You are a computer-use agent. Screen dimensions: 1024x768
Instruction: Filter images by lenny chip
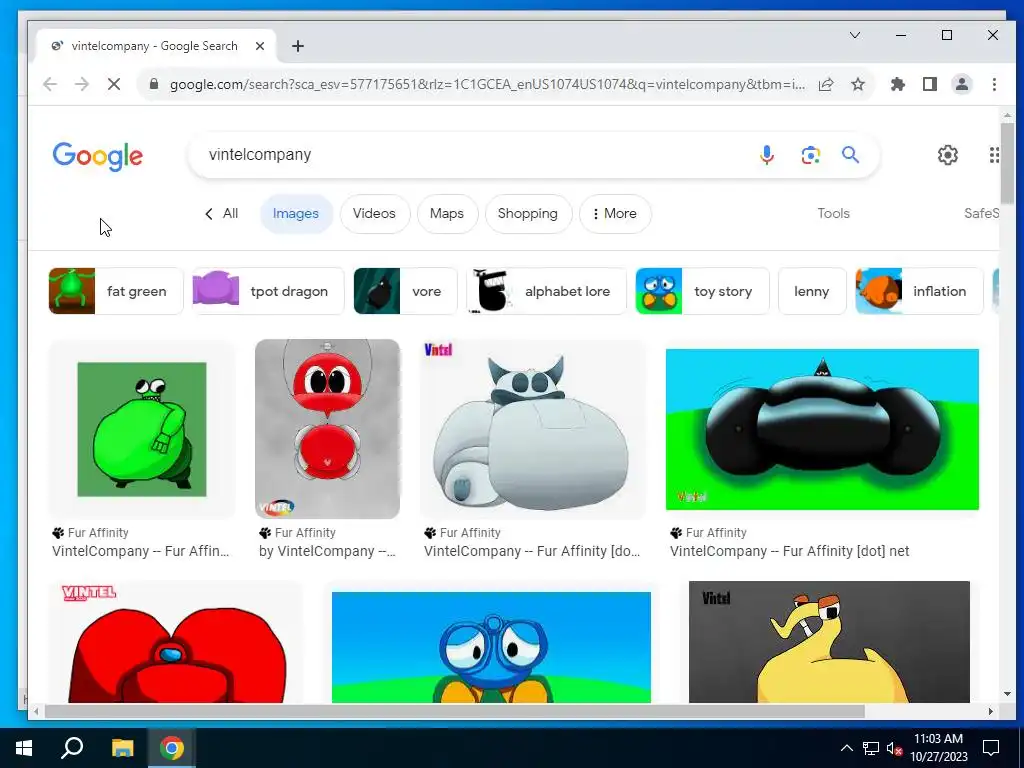(812, 291)
